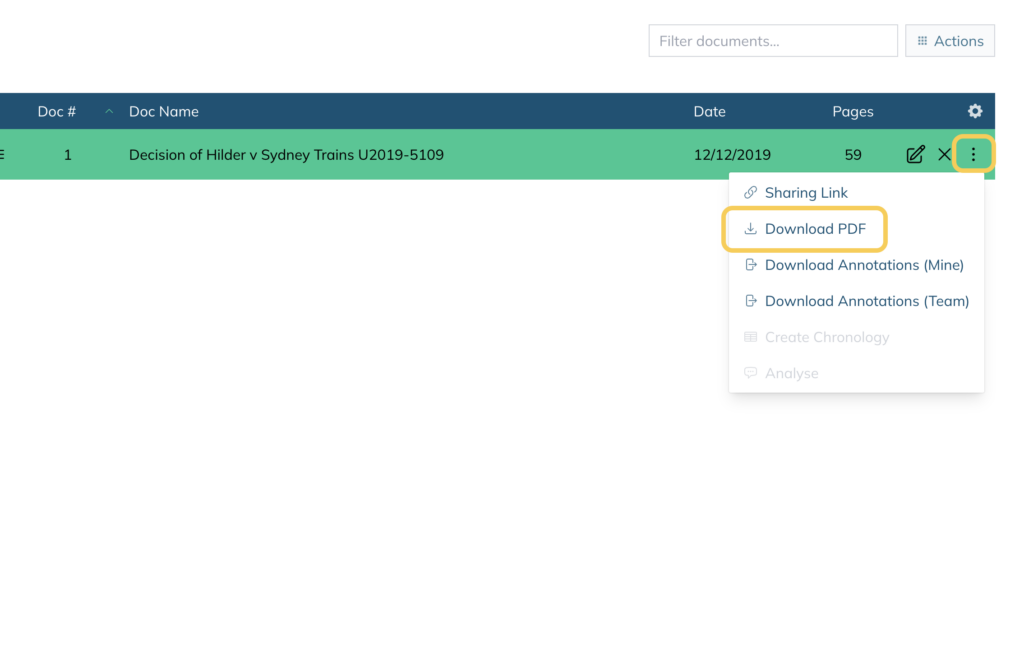Click the date 12/12/2019 cell
The image size is (1024, 658).
tap(732, 155)
